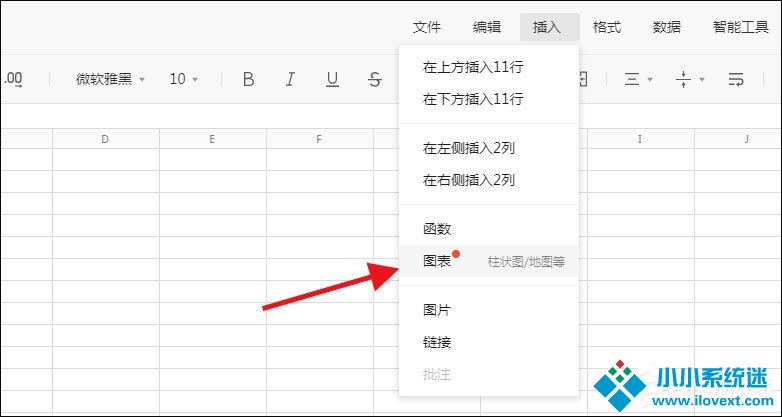Viewport: 782px width, 417px height.
Task: Insert a 图片 from the menu
Action: (x=489, y=310)
